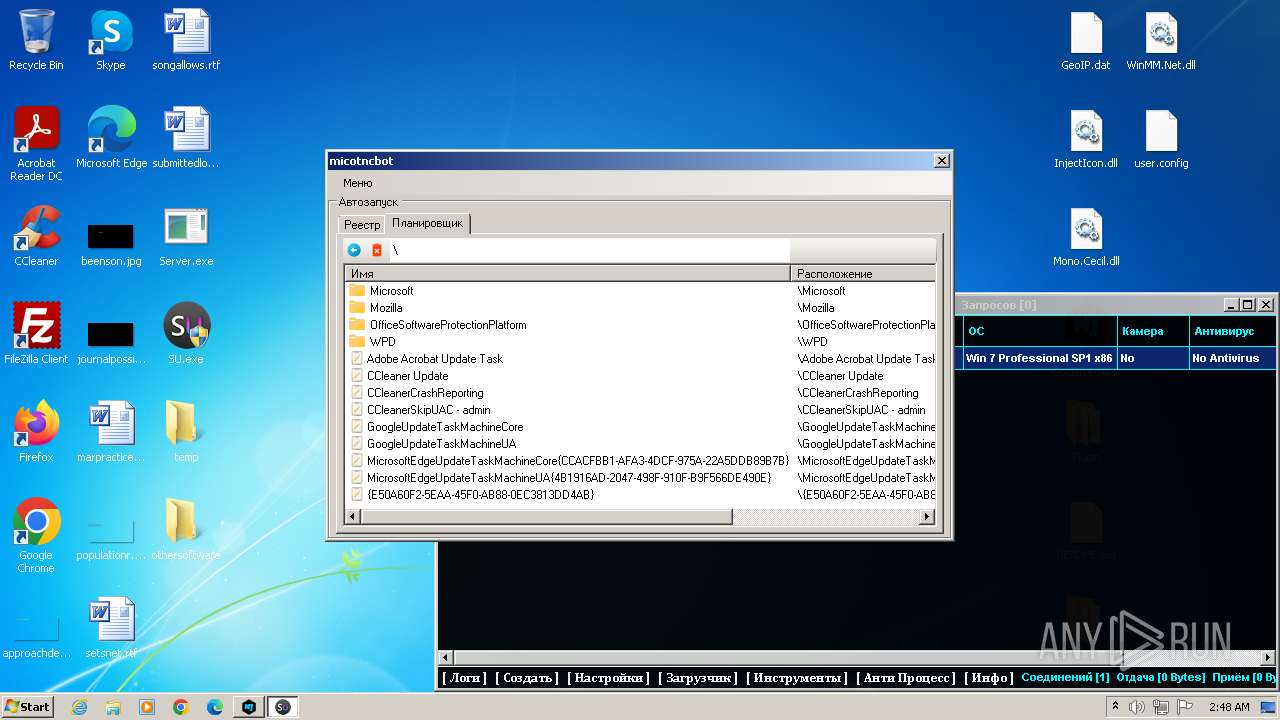Click the Антивирус column header
This screenshot has width=1280, height=720.
click(1232, 331)
